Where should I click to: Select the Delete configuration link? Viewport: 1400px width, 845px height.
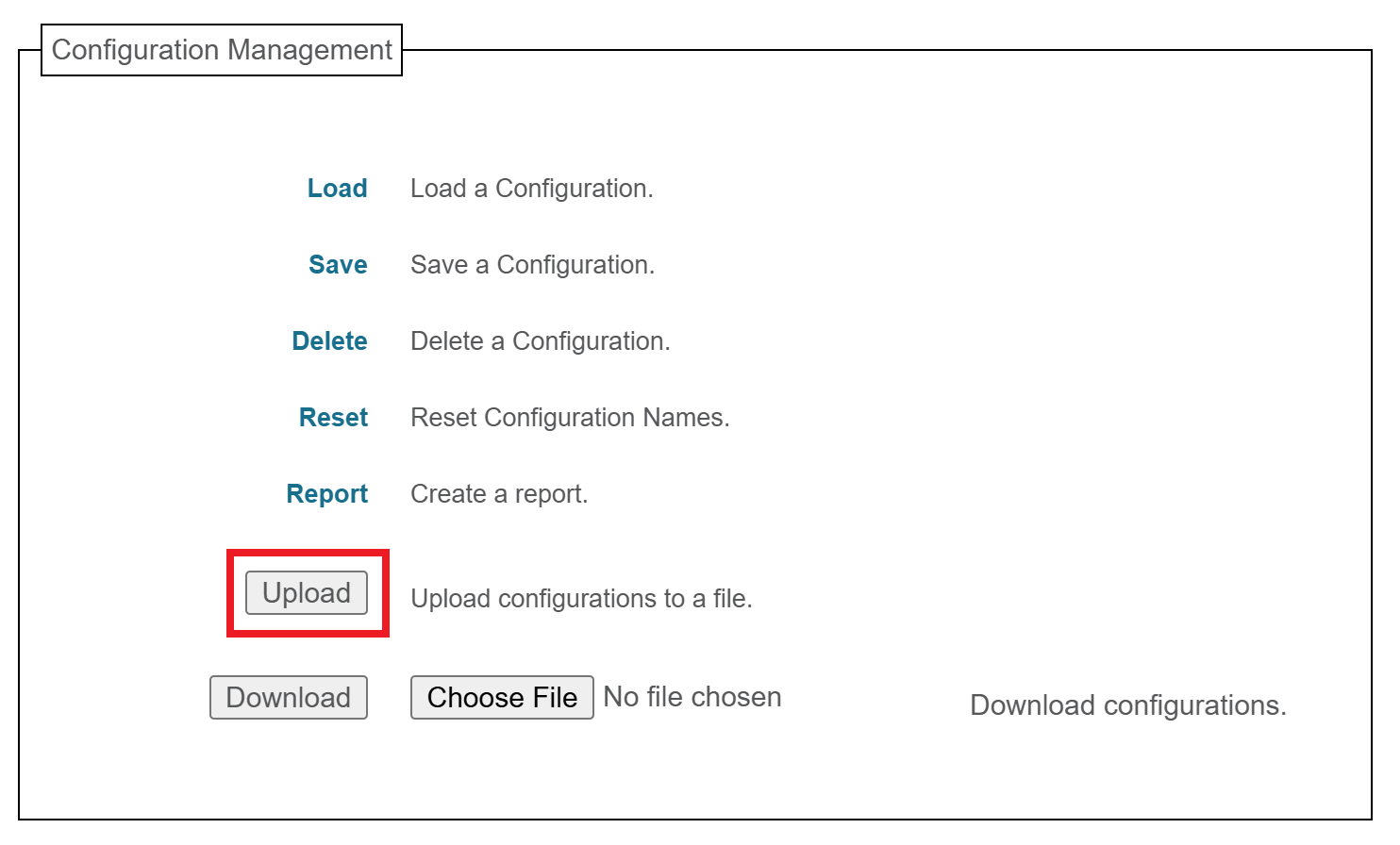329,341
